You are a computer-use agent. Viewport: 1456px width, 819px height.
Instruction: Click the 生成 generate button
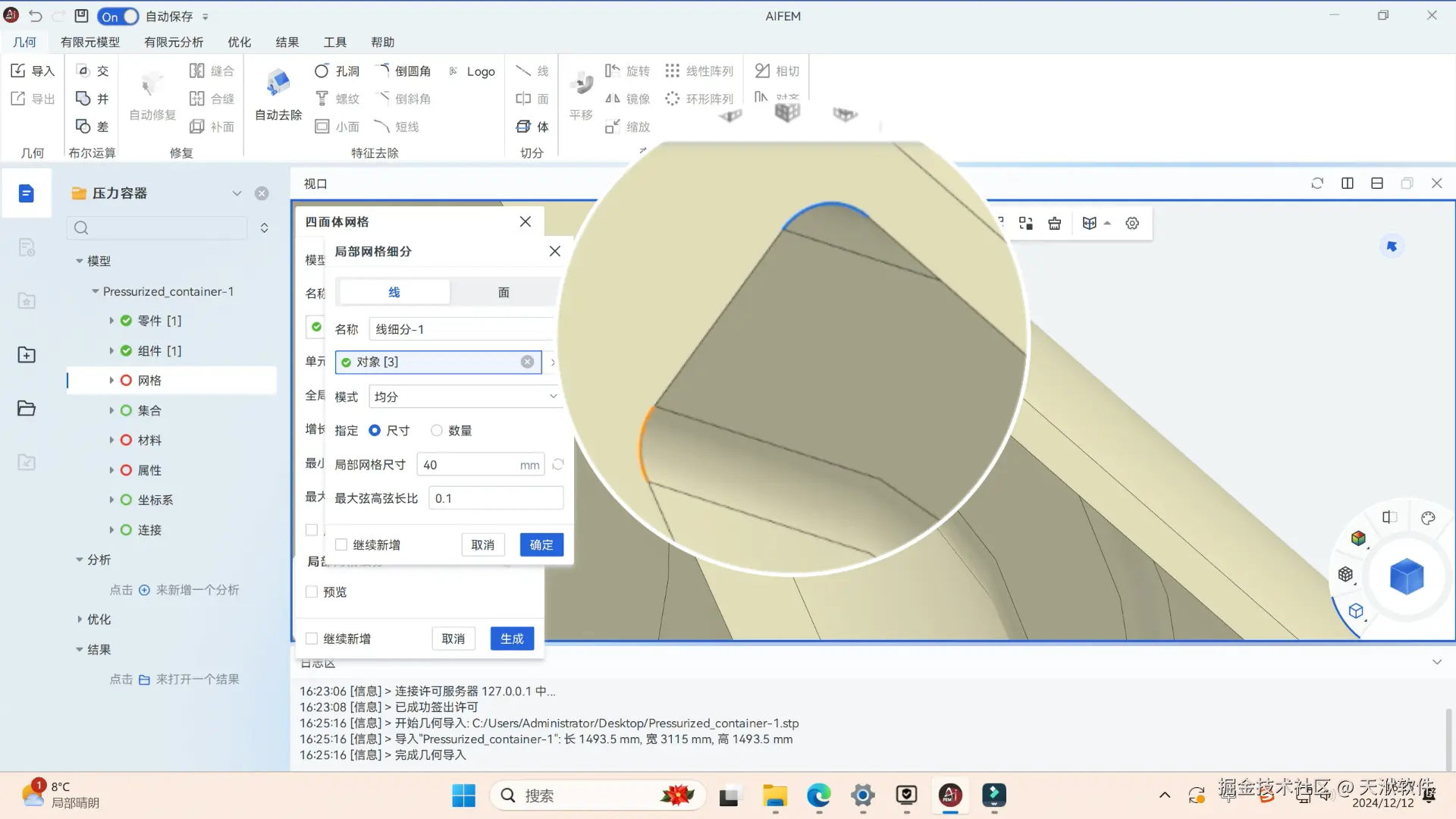(x=512, y=639)
